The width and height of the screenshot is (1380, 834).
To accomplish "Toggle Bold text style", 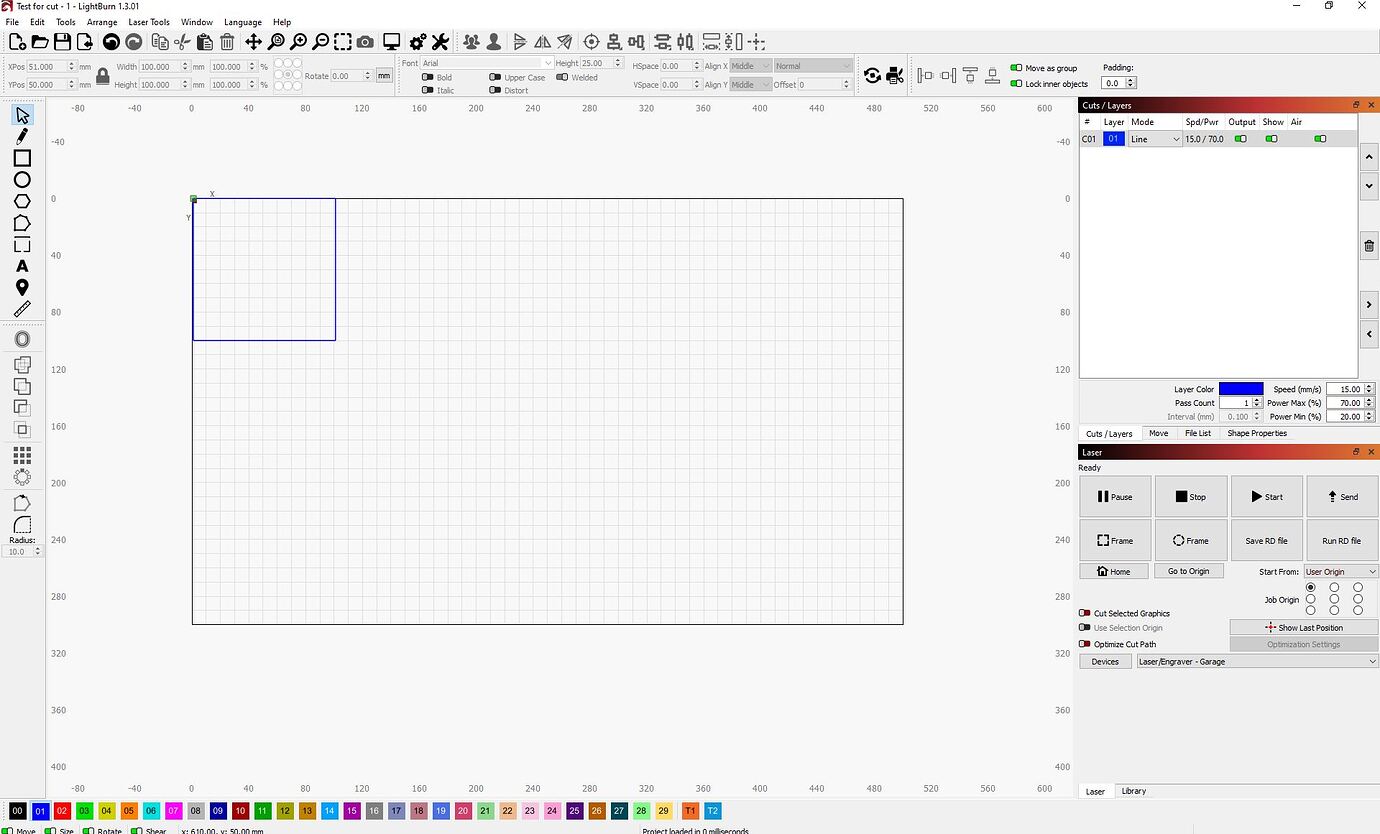I will pos(428,77).
